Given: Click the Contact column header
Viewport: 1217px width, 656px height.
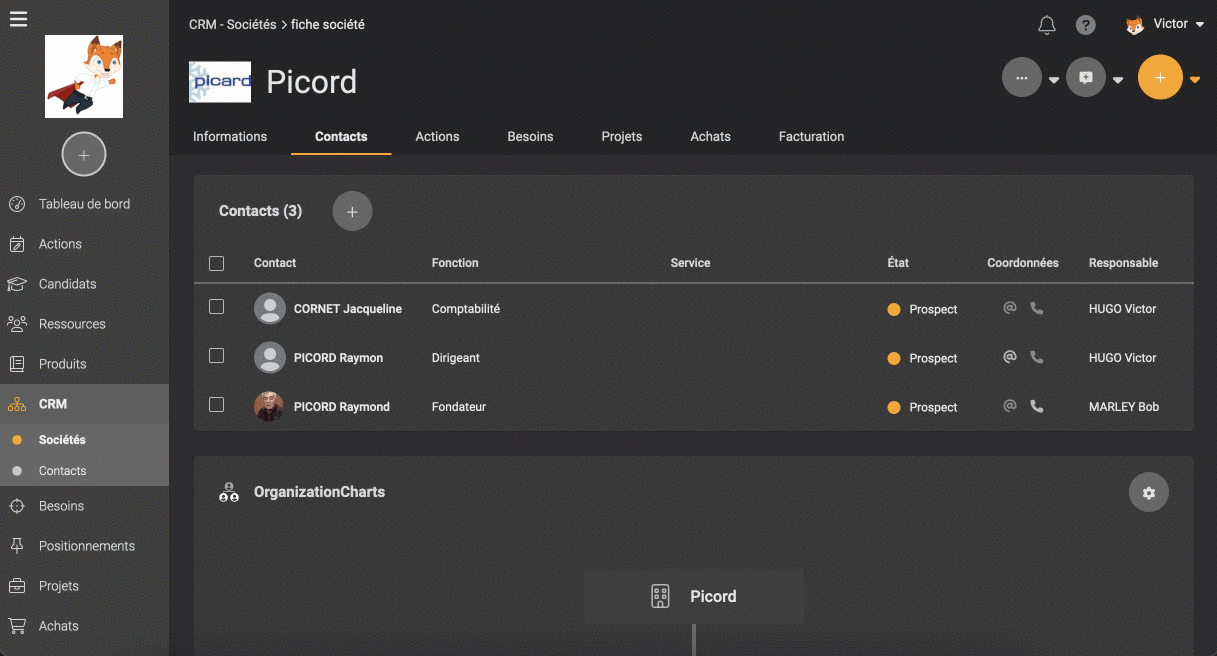Looking at the screenshot, I should (x=275, y=263).
